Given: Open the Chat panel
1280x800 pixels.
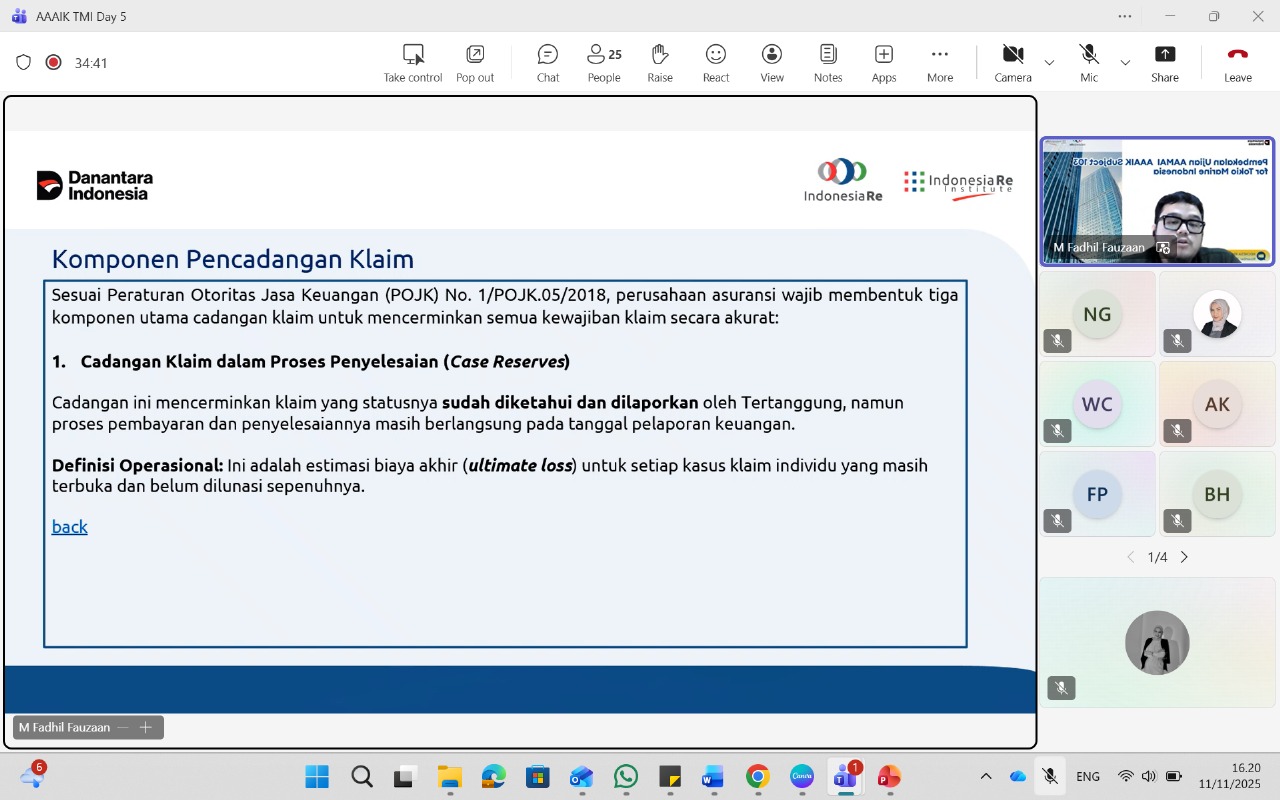Looking at the screenshot, I should tap(547, 63).
